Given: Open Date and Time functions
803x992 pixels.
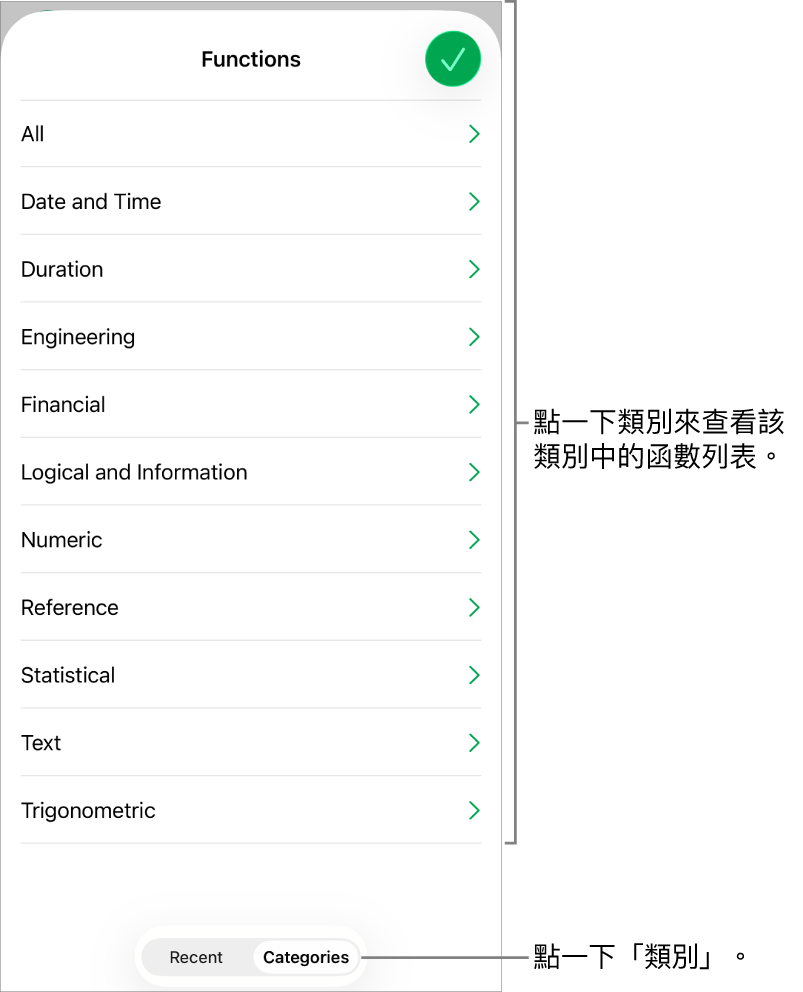Looking at the screenshot, I should point(91,202).
